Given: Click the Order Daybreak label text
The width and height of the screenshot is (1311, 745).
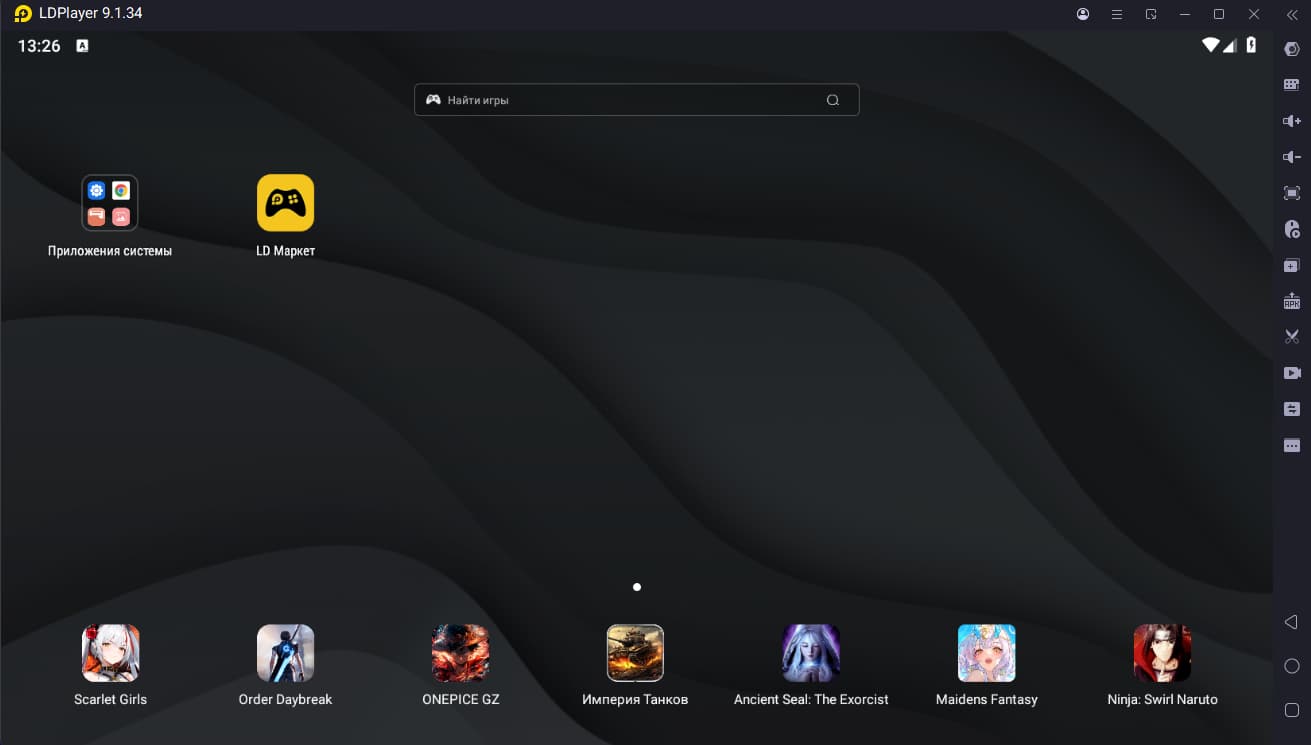Looking at the screenshot, I should [x=285, y=699].
